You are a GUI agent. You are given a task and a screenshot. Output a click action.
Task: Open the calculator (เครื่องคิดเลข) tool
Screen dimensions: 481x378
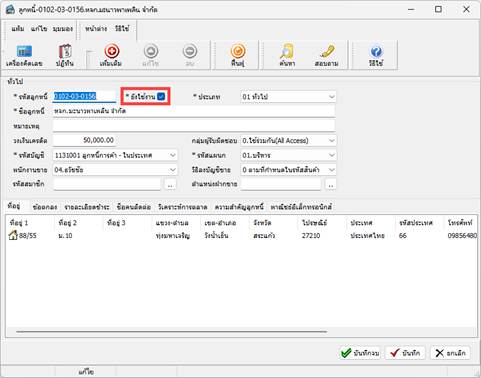point(24,55)
